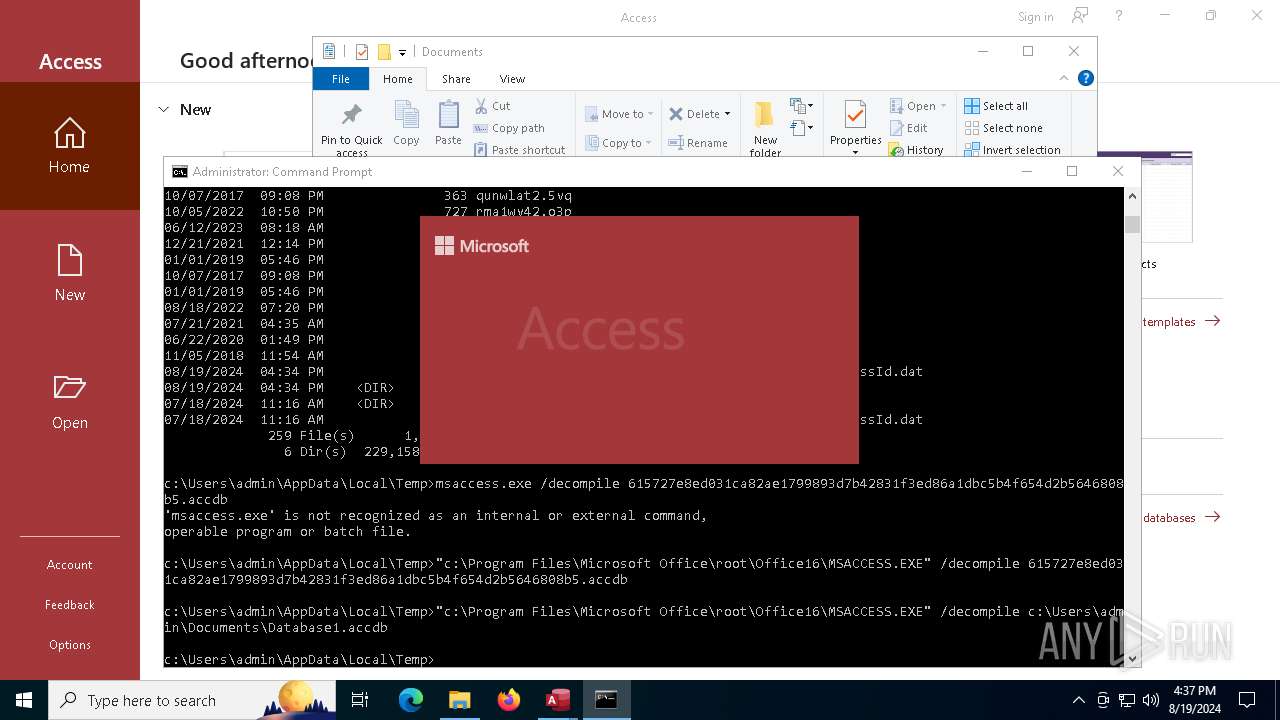
Task: Open File Explorer from taskbar
Action: click(459, 700)
